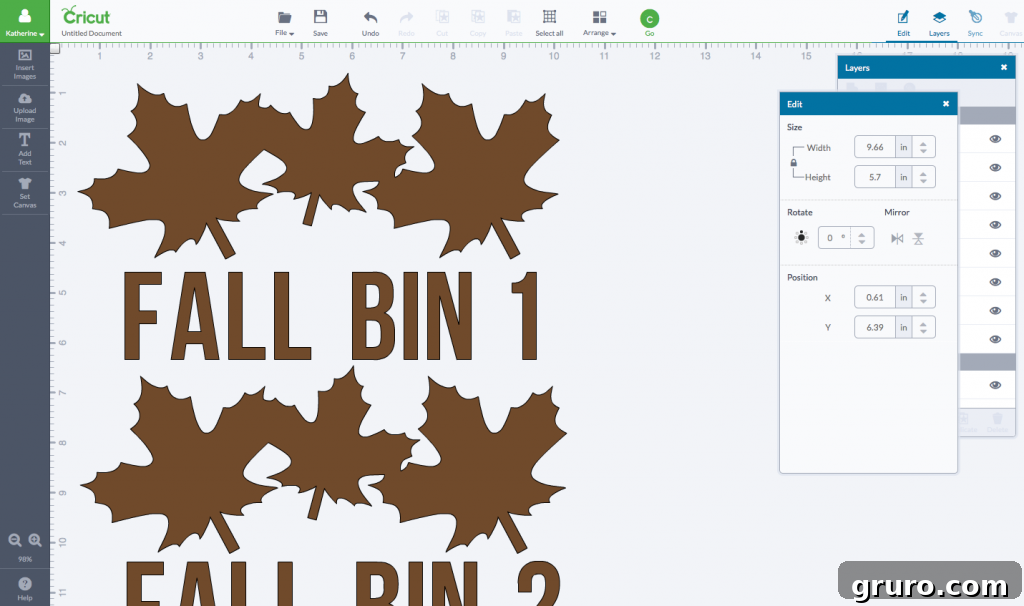
Task: Open the Arrange dropdown menu
Action: click(x=599, y=22)
